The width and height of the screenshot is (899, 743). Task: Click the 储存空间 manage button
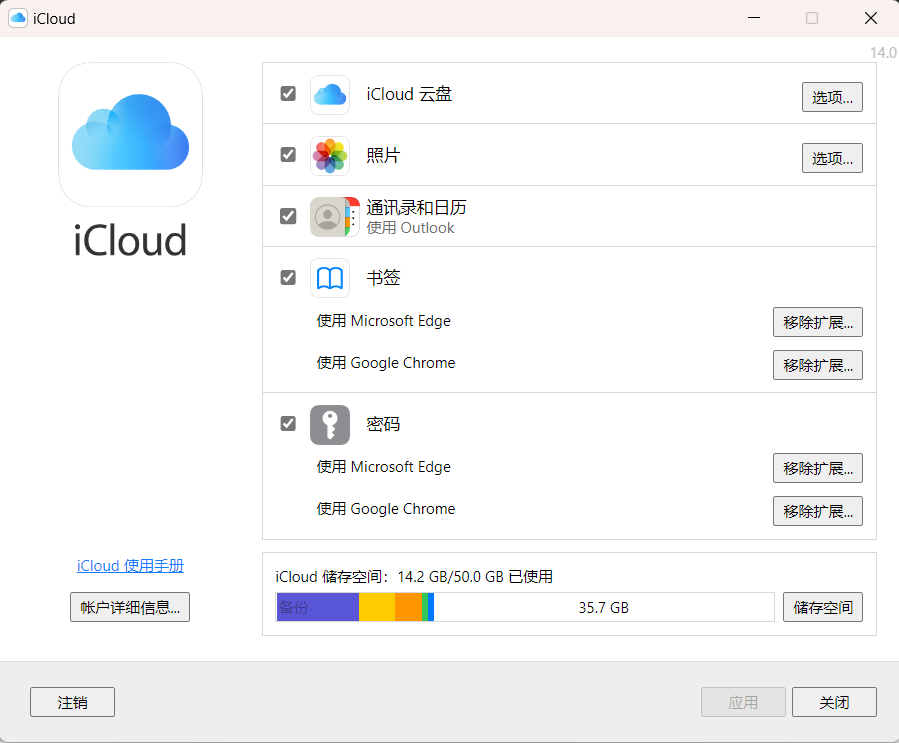tap(822, 607)
